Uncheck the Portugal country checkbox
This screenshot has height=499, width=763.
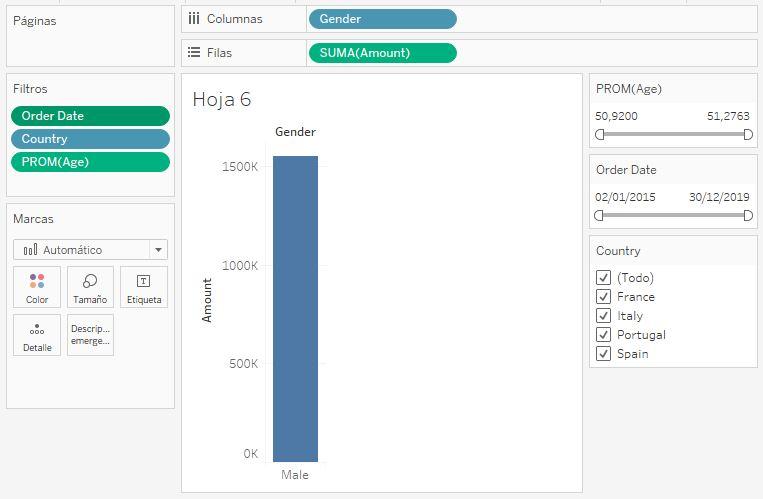(603, 335)
